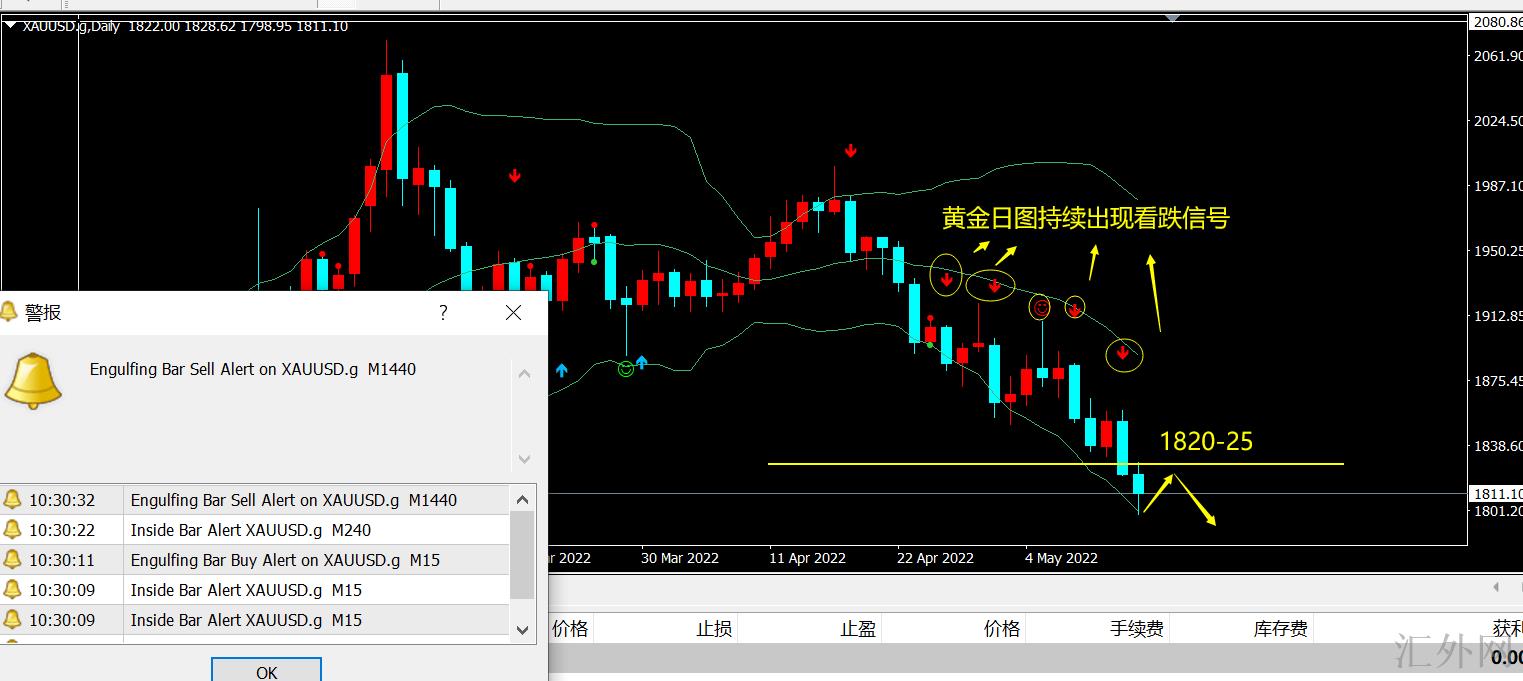Click the bell icon on the 10:30:32 row
The image size is (1523, 681).
pos(12,500)
